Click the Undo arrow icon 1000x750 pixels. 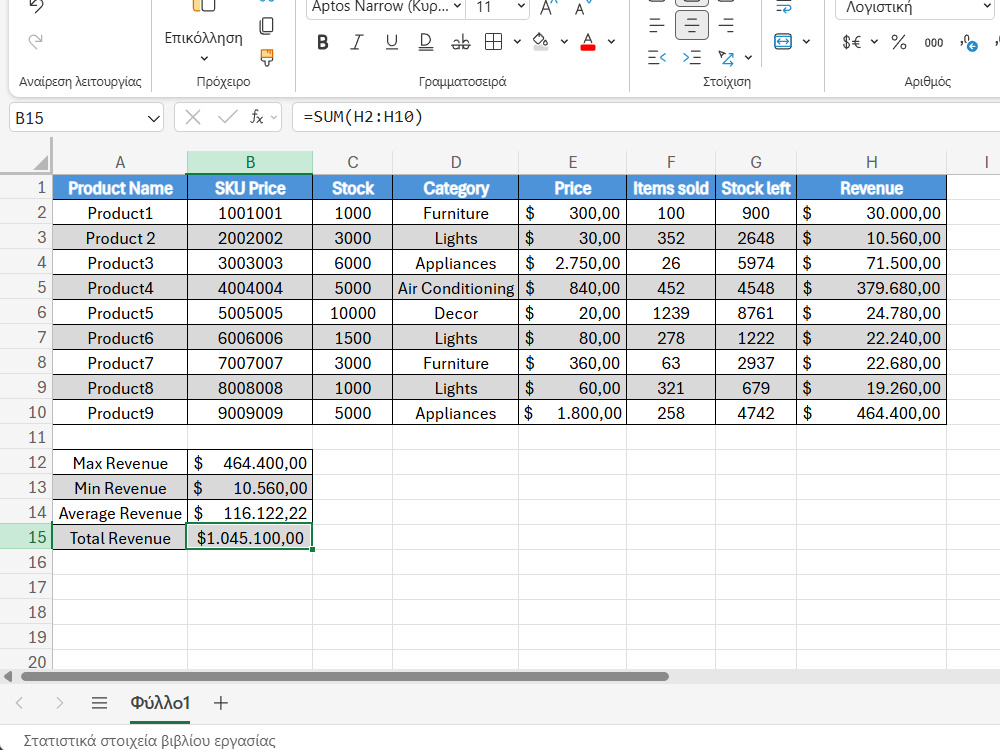[36, 6]
